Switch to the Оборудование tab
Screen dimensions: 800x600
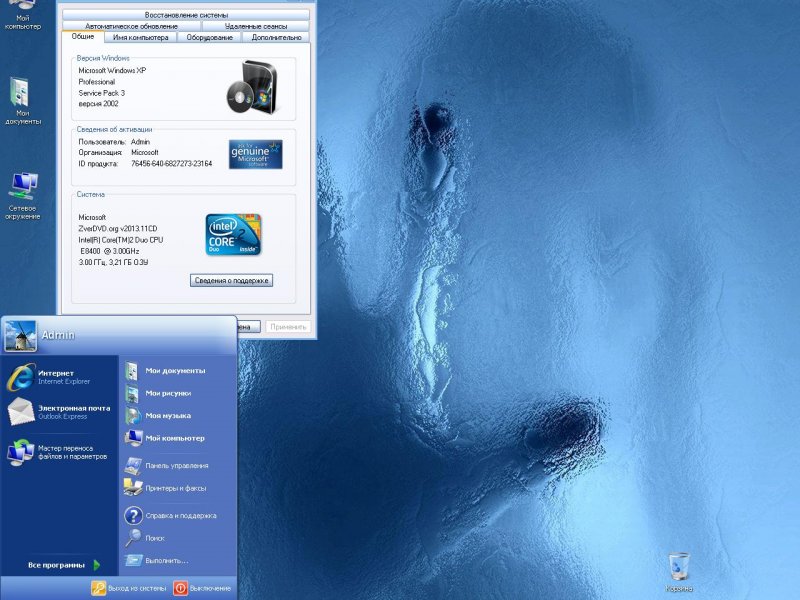point(209,37)
